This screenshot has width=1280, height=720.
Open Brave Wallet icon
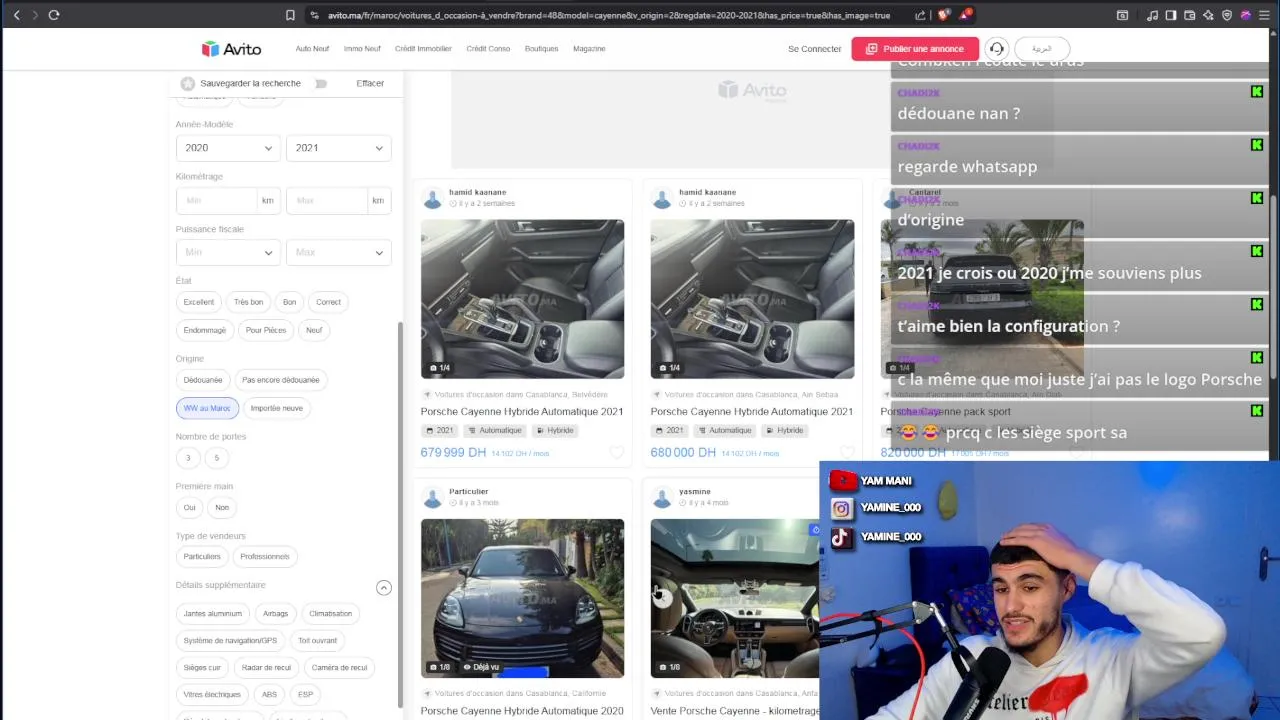click(1189, 15)
